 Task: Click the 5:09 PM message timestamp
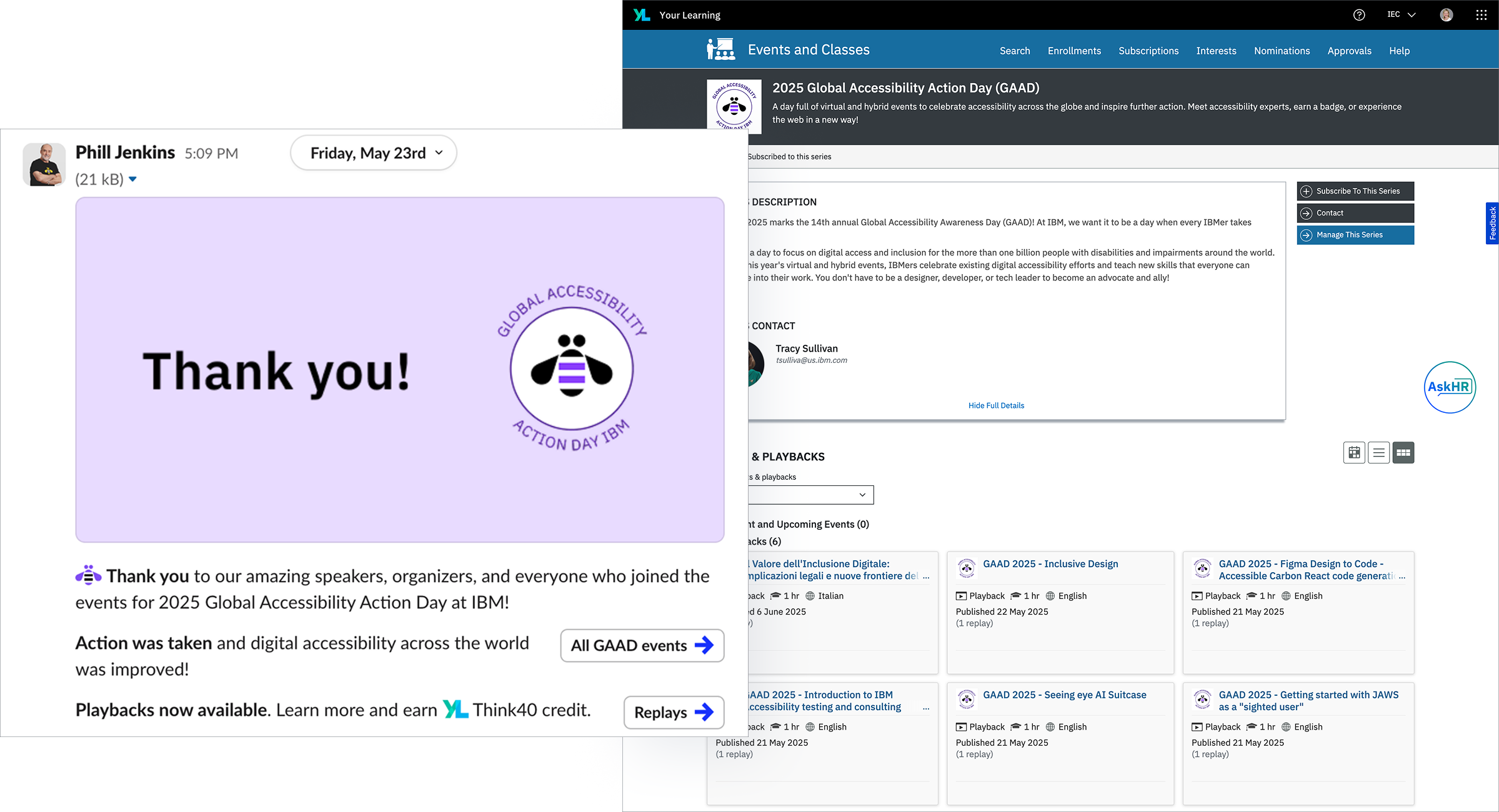click(x=211, y=154)
